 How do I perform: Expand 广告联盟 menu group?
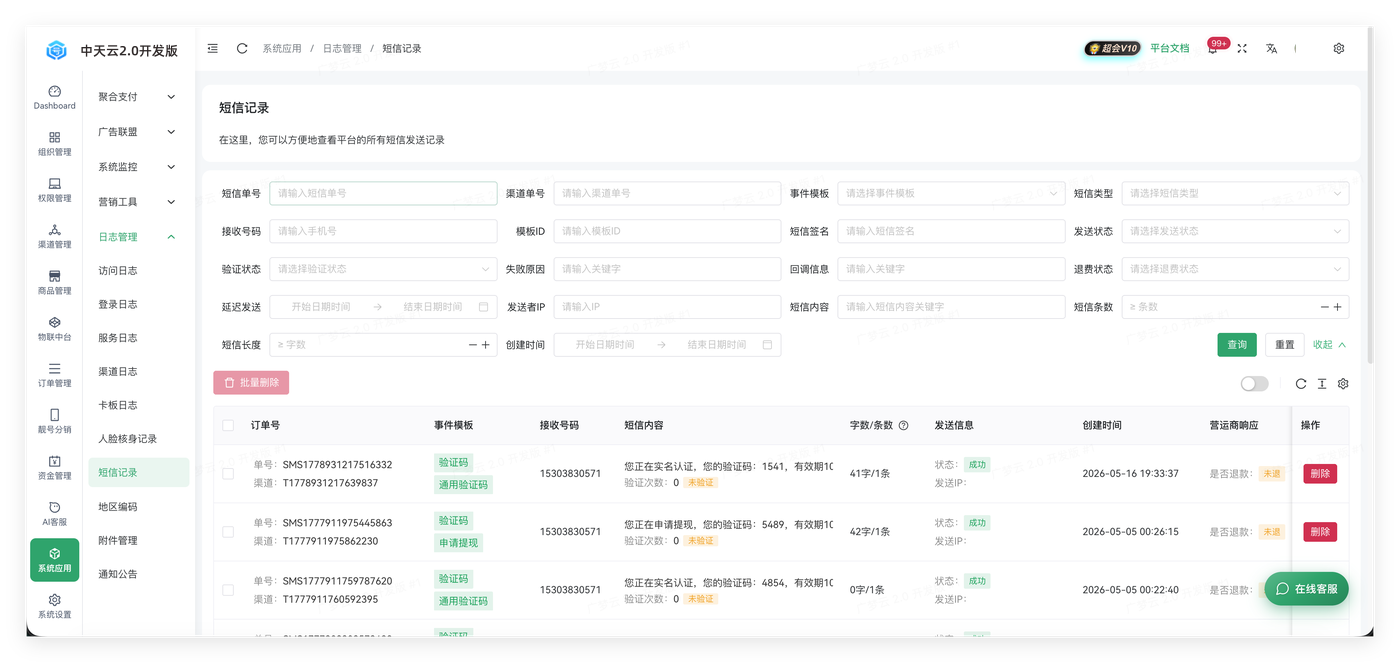[x=138, y=132]
